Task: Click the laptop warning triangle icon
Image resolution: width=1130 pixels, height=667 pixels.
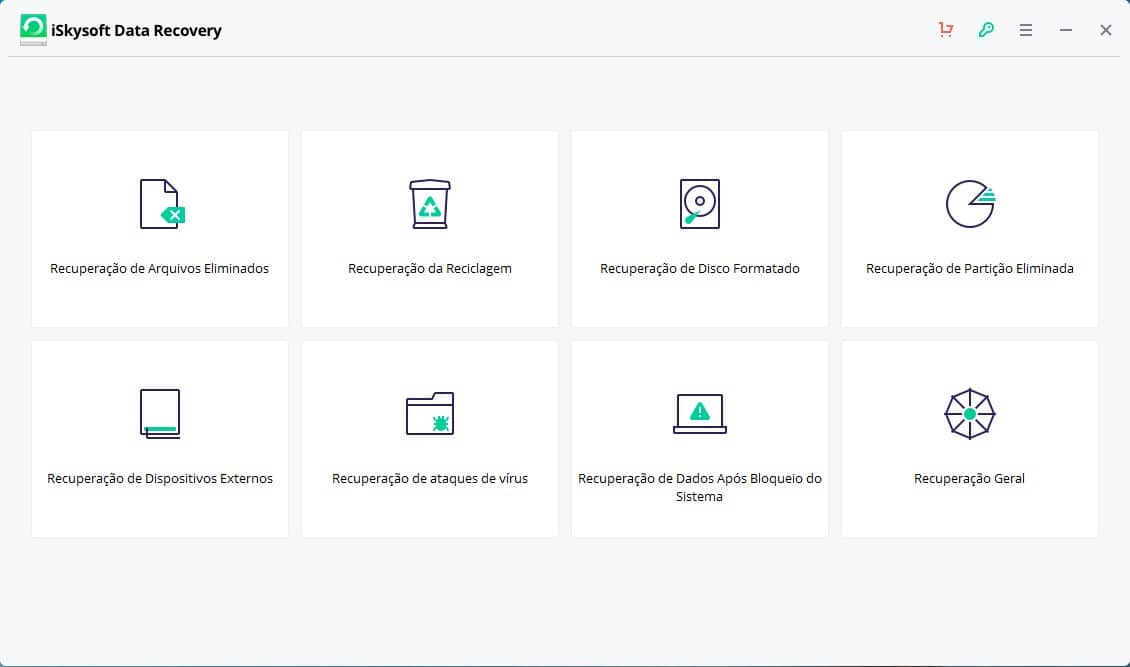Action: pos(700,413)
